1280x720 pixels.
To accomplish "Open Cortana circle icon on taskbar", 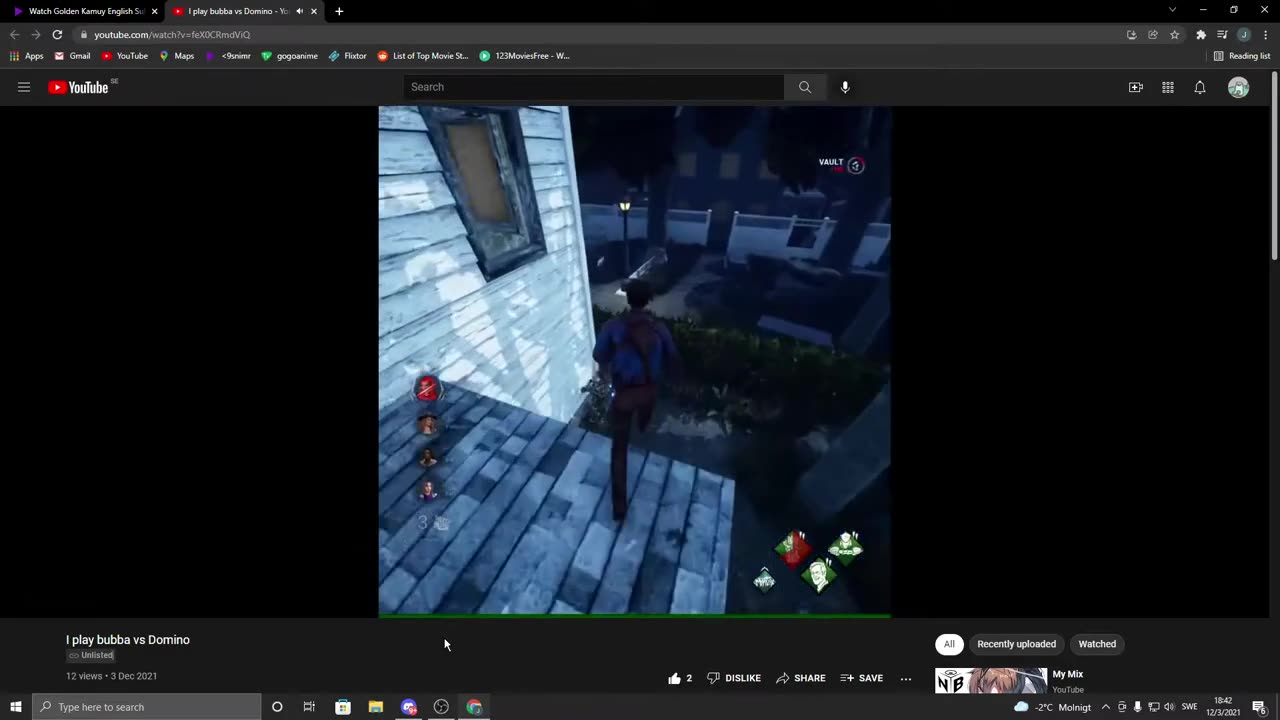I will [277, 707].
